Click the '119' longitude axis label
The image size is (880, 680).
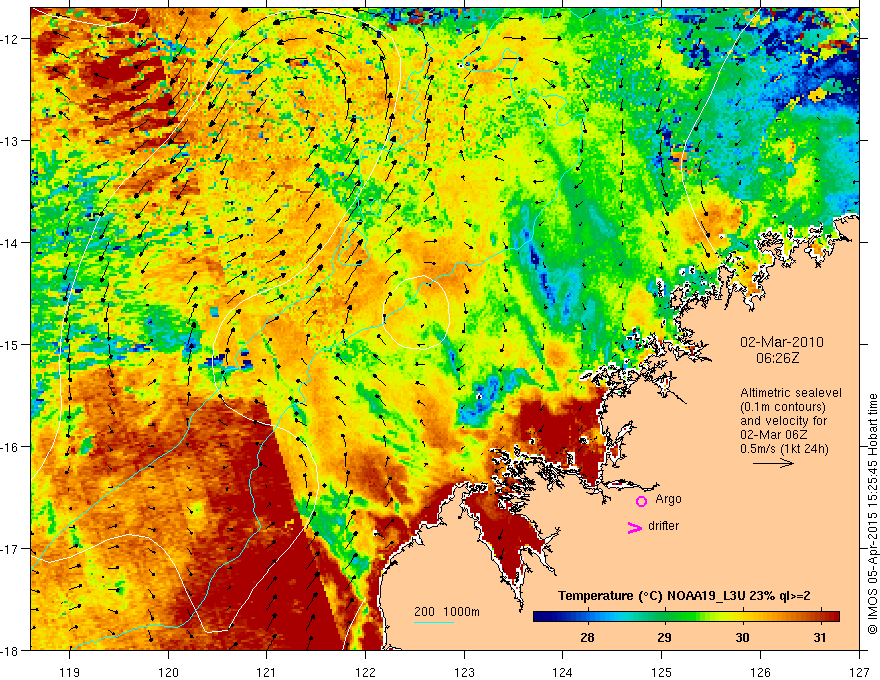click(69, 672)
